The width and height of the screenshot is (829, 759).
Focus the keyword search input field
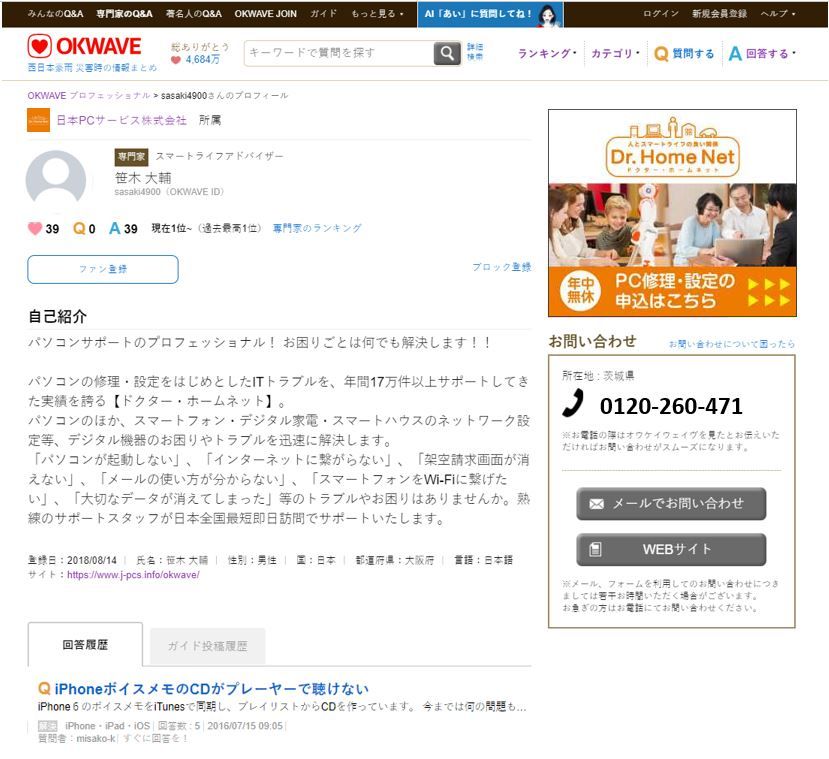(x=339, y=53)
